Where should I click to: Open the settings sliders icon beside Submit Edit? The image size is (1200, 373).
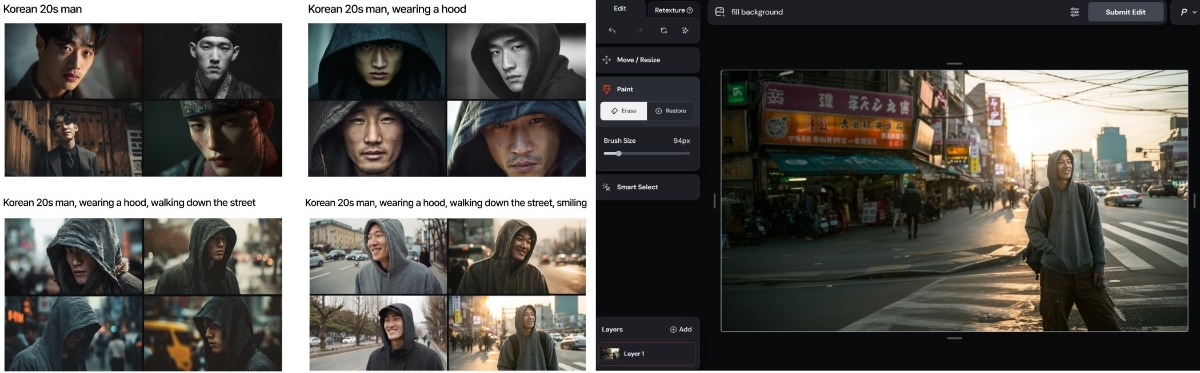[x=1074, y=12]
